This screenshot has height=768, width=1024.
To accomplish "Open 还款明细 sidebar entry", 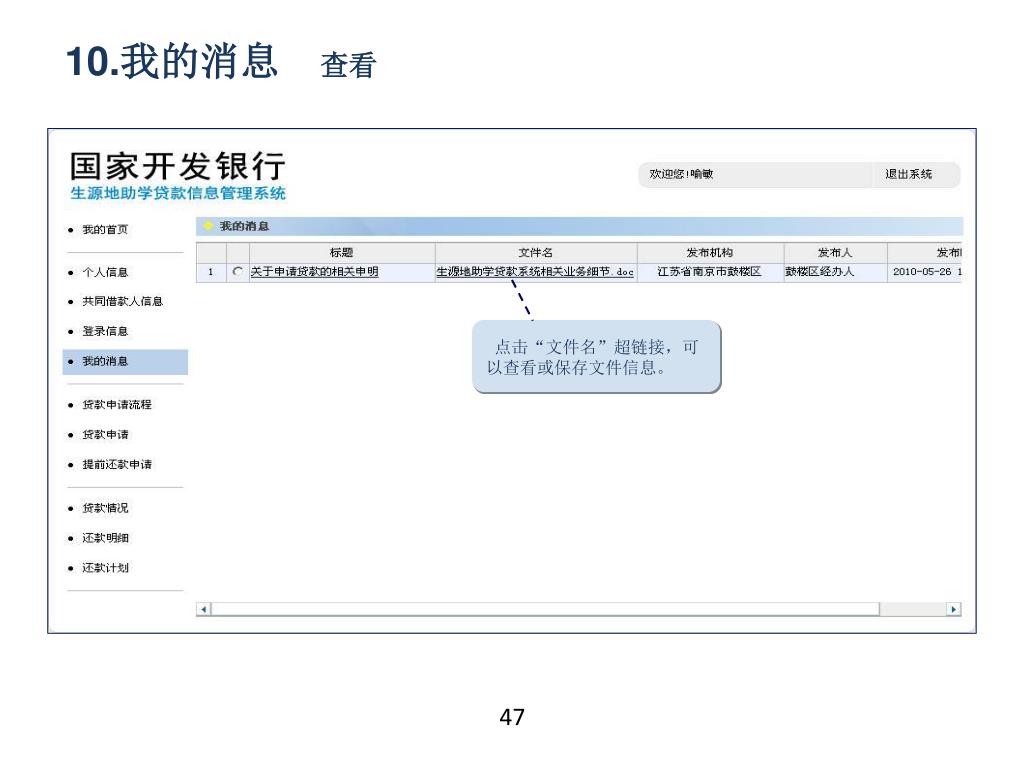I will point(104,538).
